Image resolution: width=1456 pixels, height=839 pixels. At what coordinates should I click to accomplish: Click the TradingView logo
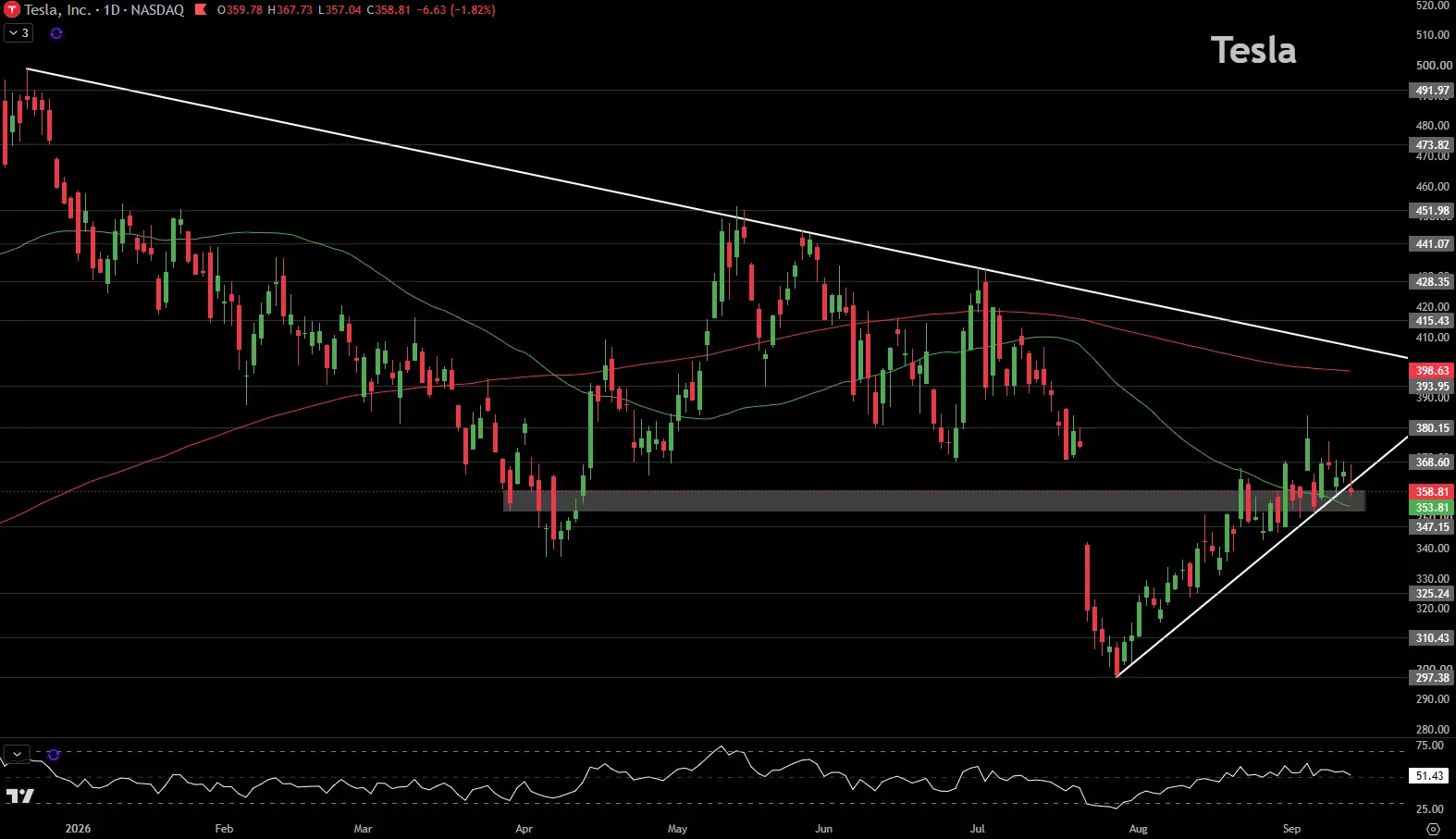pos(20,796)
